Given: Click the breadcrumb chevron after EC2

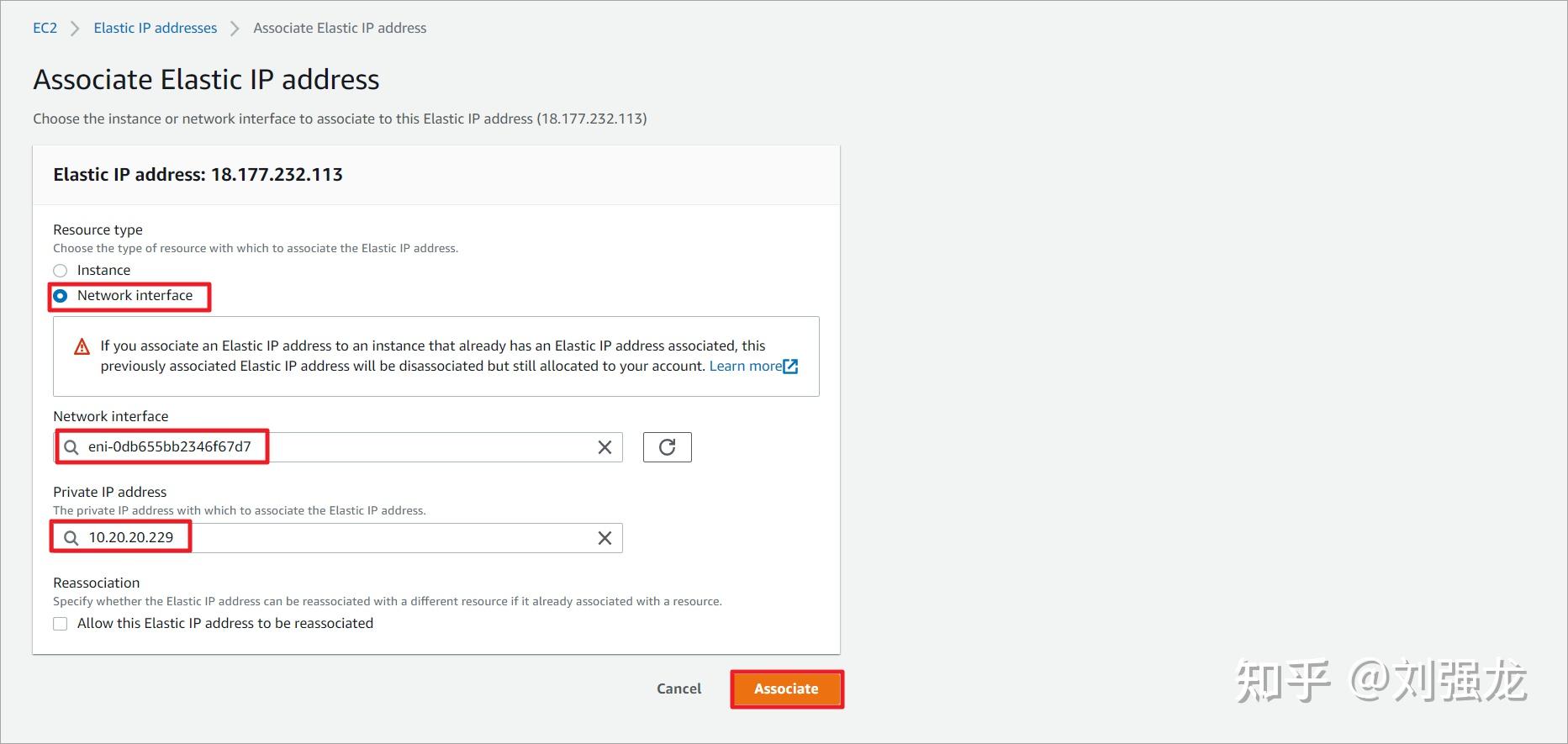Looking at the screenshot, I should coord(76,29).
